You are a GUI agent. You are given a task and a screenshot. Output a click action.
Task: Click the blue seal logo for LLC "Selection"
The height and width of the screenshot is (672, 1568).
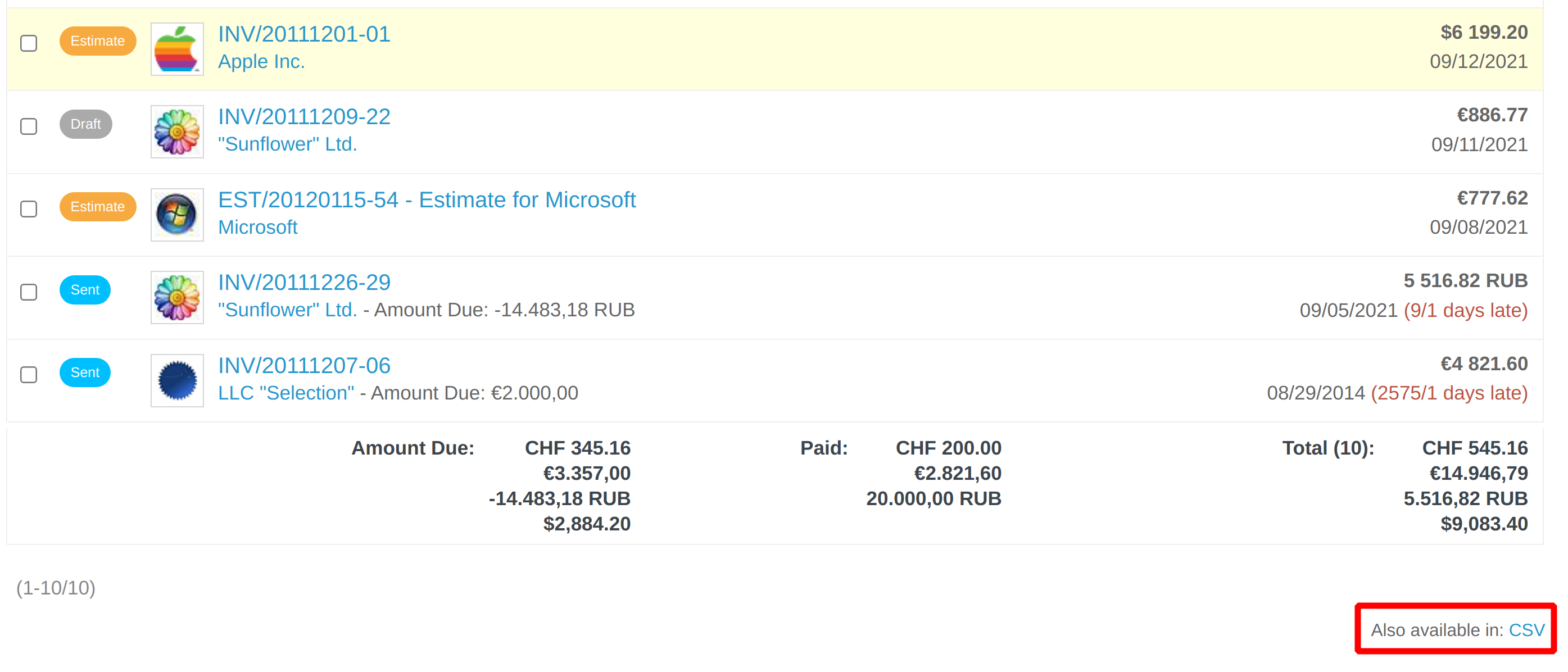(176, 380)
